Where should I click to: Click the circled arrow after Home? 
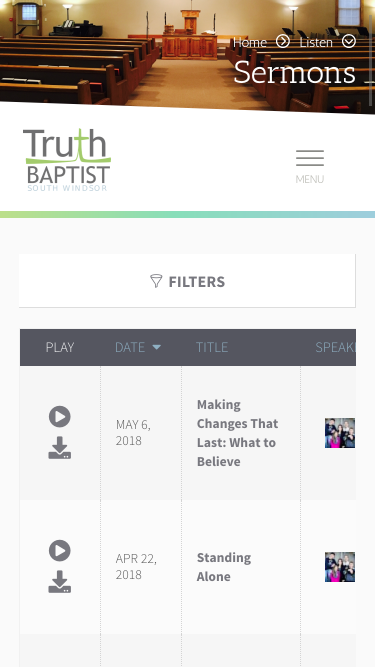[x=283, y=41]
